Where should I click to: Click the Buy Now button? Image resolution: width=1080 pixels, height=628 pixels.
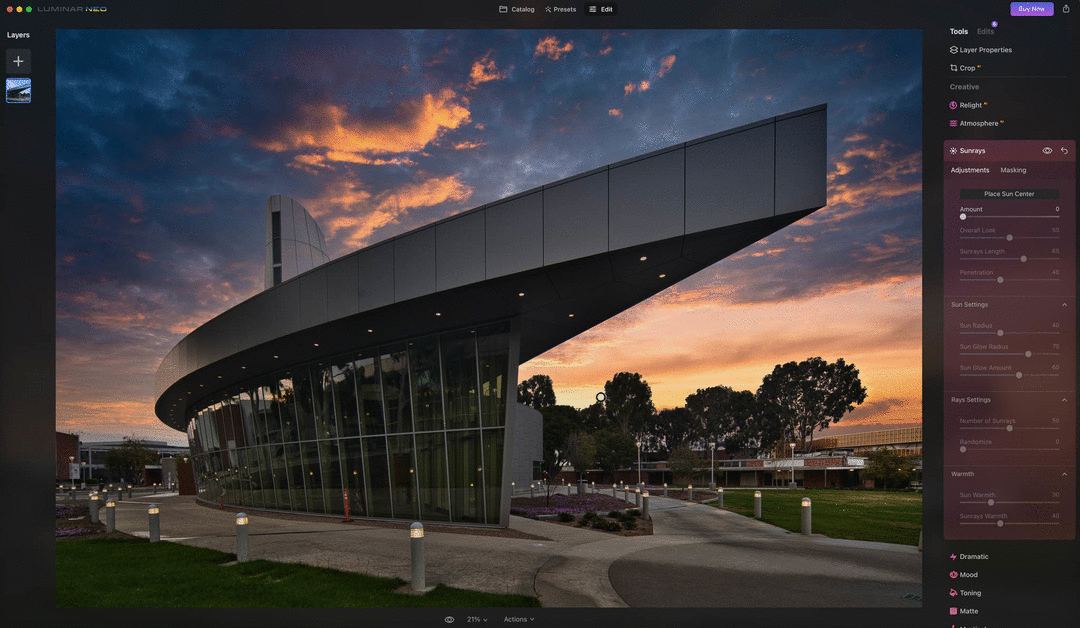point(1031,9)
